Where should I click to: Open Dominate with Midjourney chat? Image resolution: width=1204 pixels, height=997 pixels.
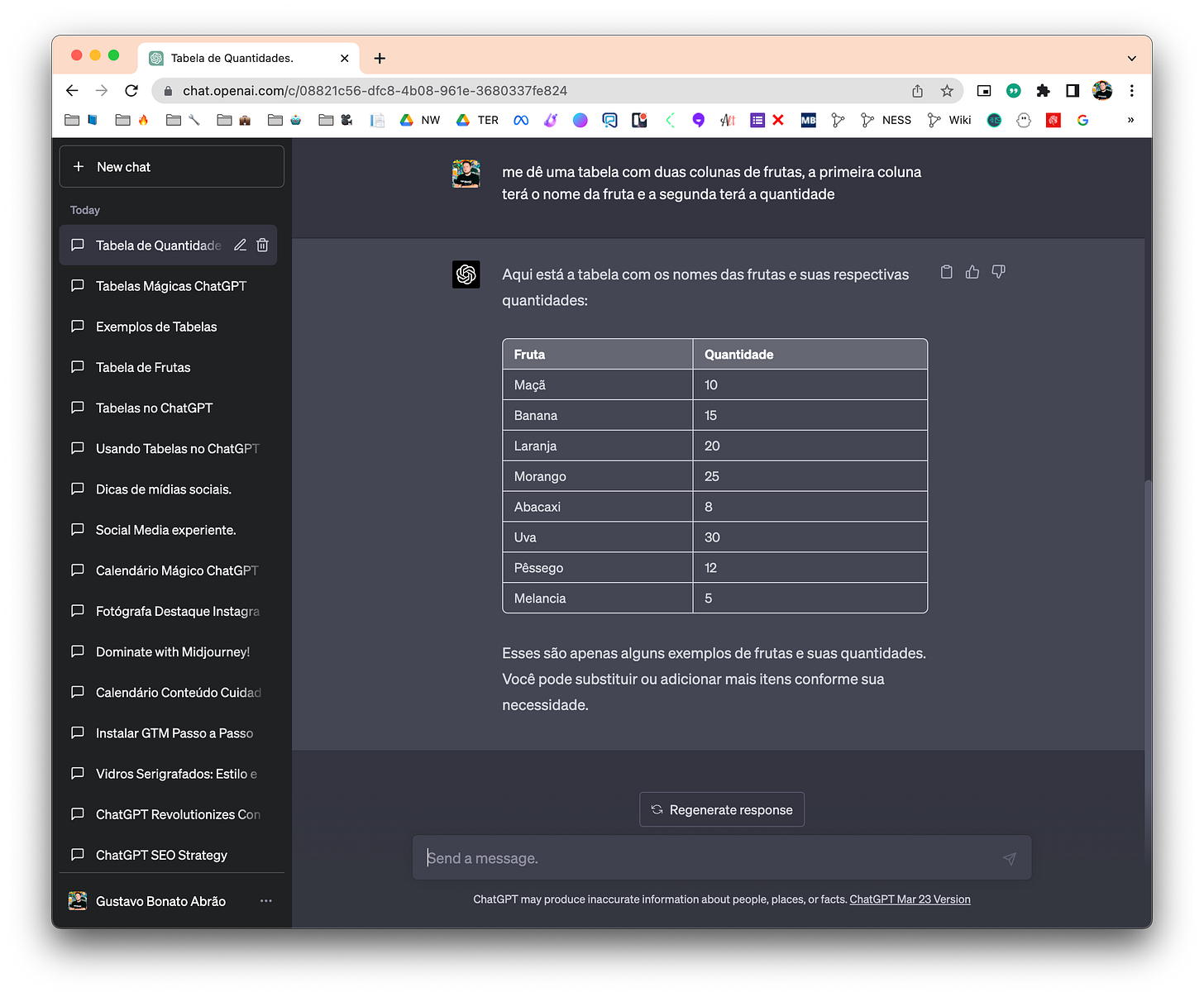(x=168, y=651)
